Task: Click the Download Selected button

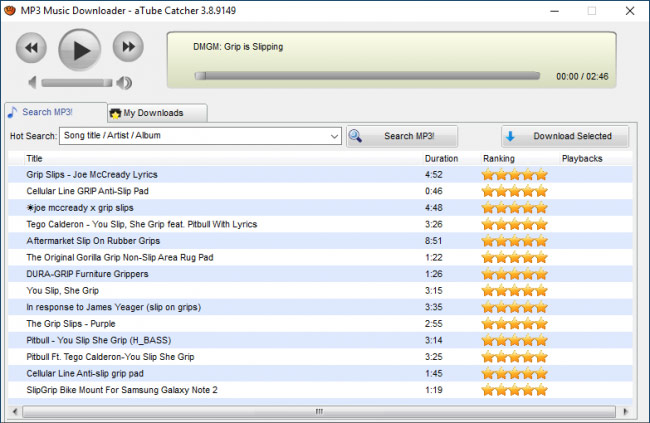Action: 565,136
